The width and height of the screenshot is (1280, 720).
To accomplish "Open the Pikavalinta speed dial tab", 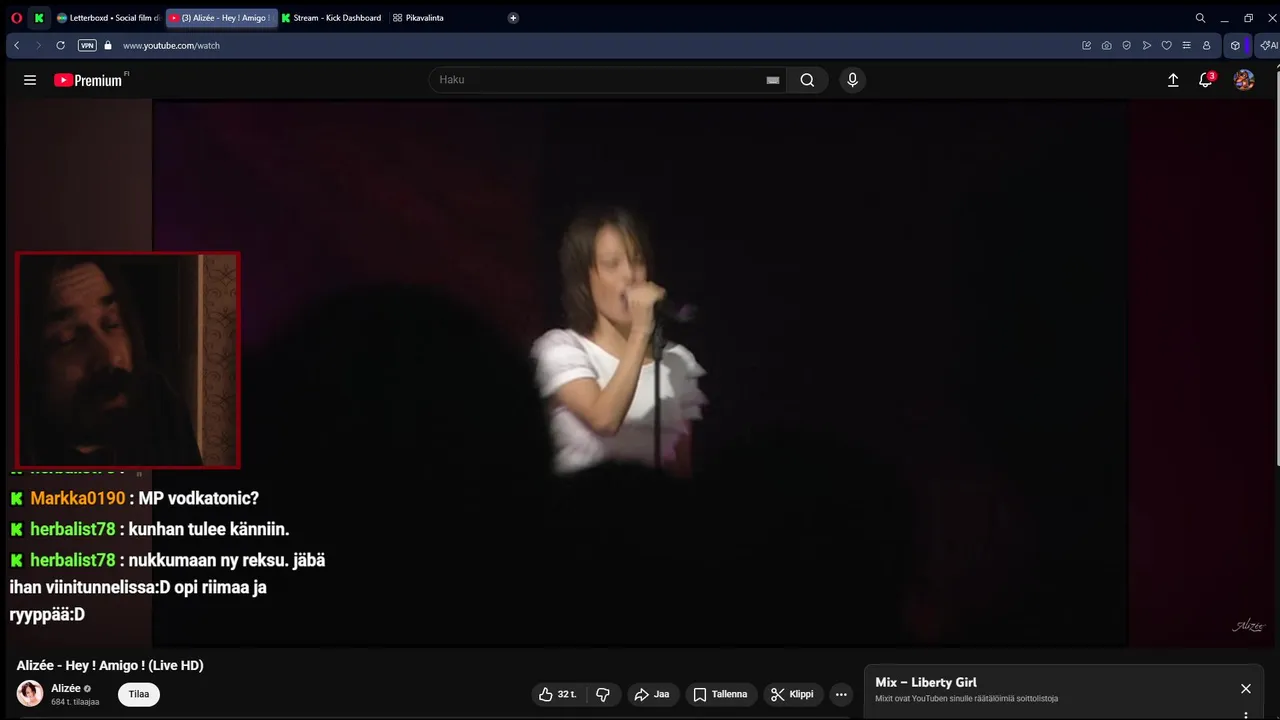I will point(419,18).
